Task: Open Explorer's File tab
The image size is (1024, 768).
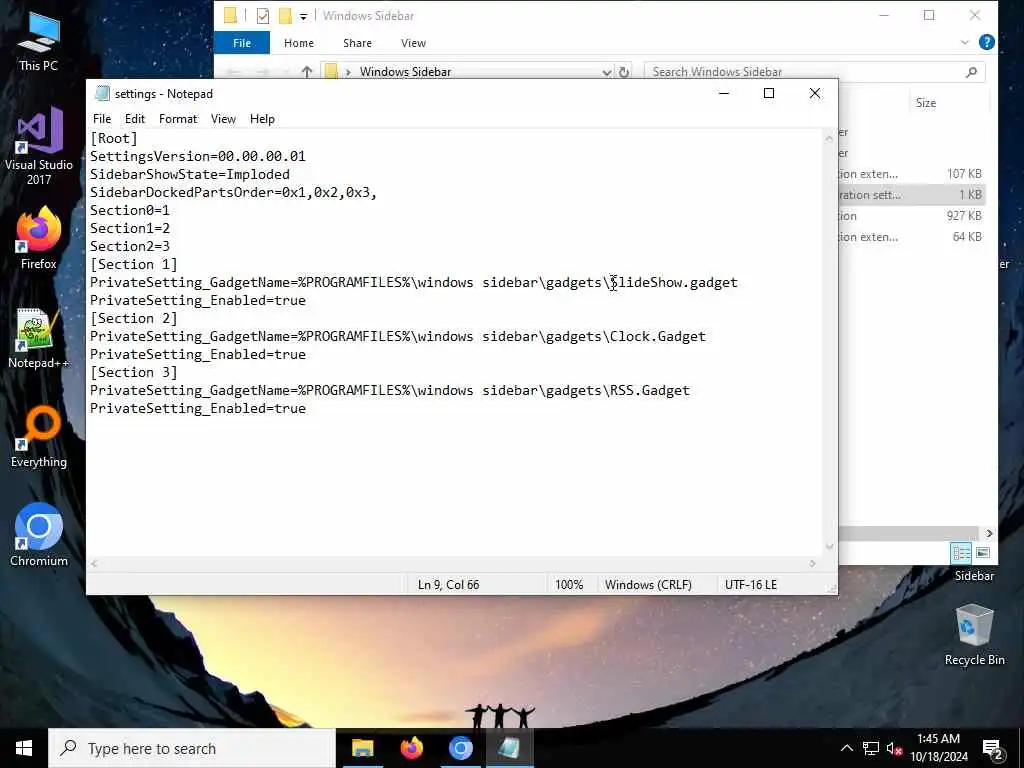Action: (242, 43)
